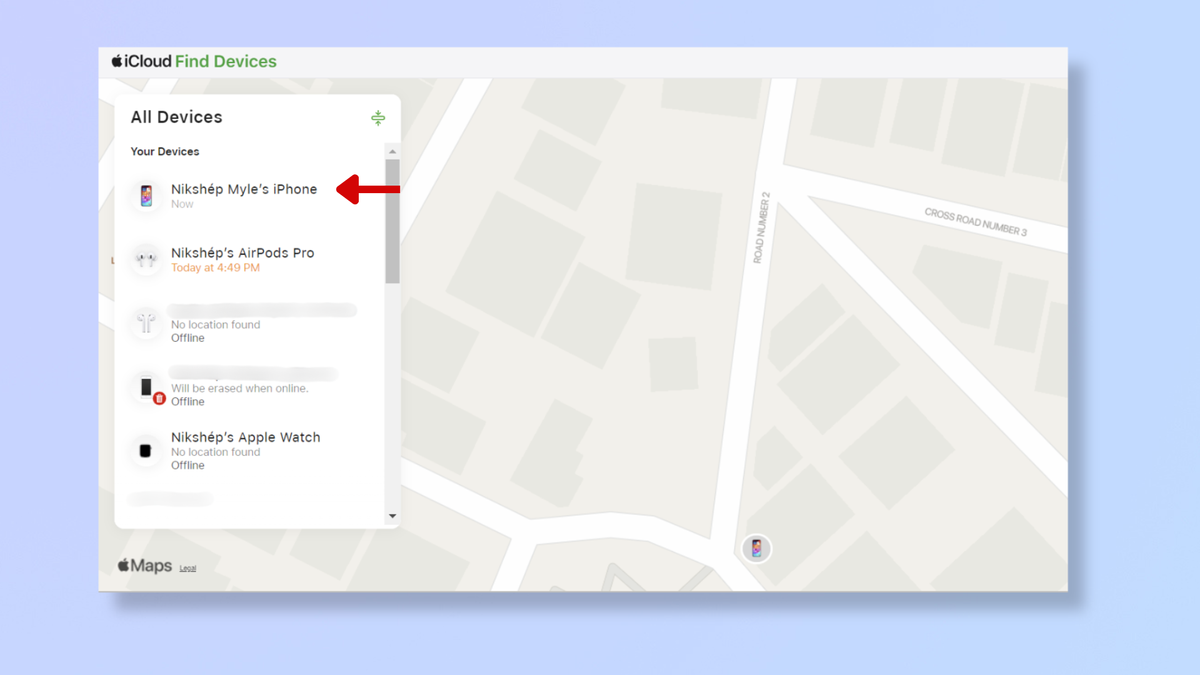The width and height of the screenshot is (1200, 675).
Task: Click the iPhone location pin on the map
Action: pyautogui.click(x=756, y=548)
